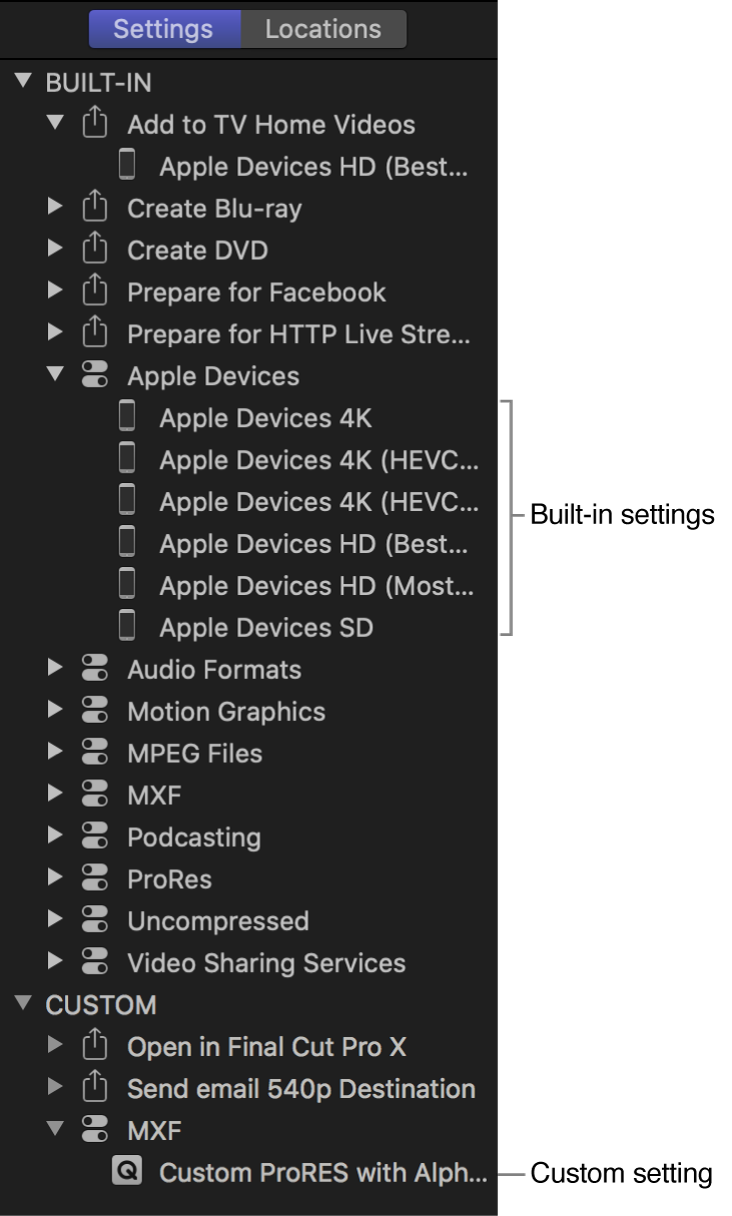Screen dimensions: 732x1216
Task: Expand Open in Final Cut Pro X
Action: pos(55,1048)
